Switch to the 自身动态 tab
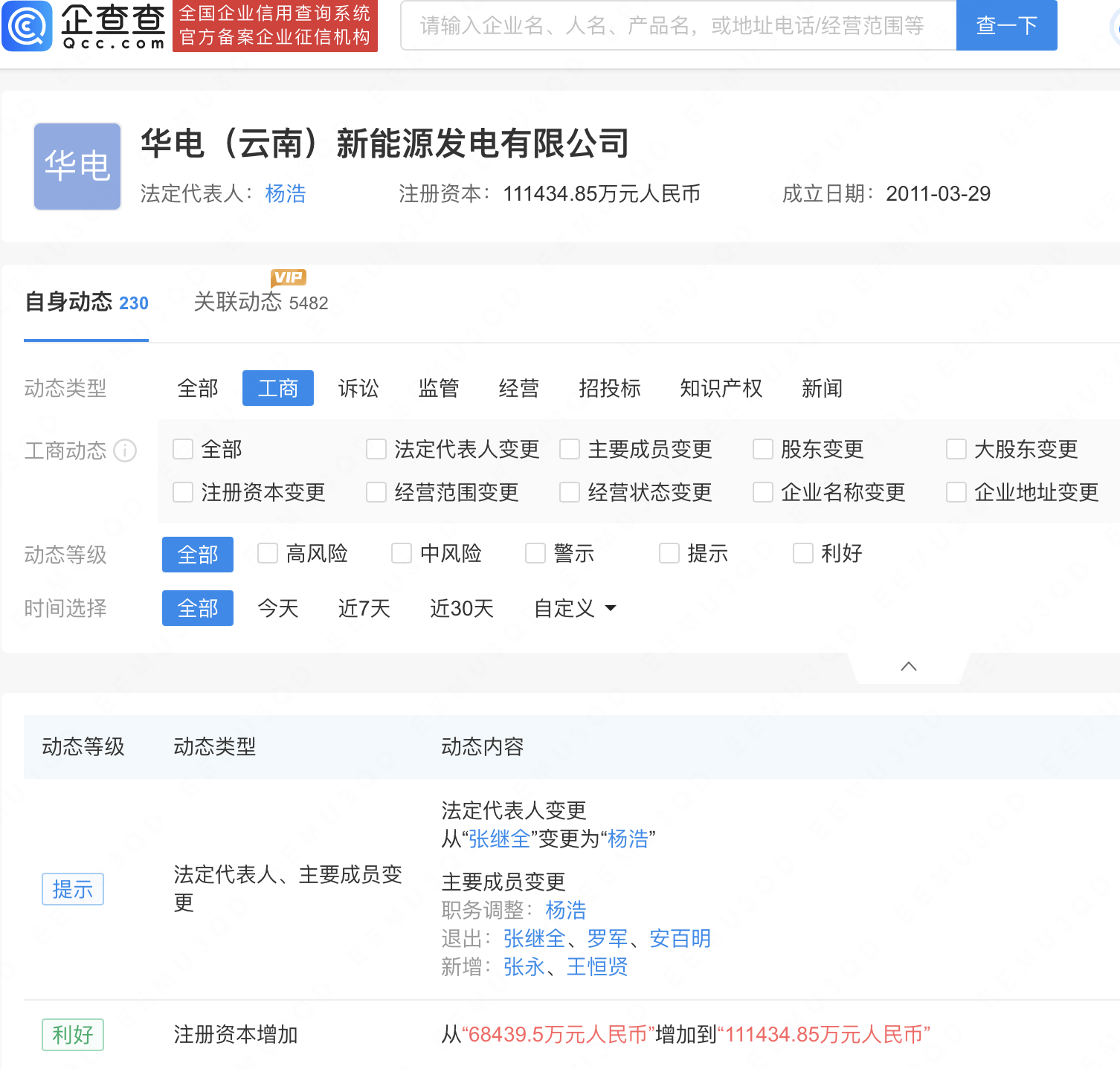Screen dimensions: 1120x1069 click(86, 303)
